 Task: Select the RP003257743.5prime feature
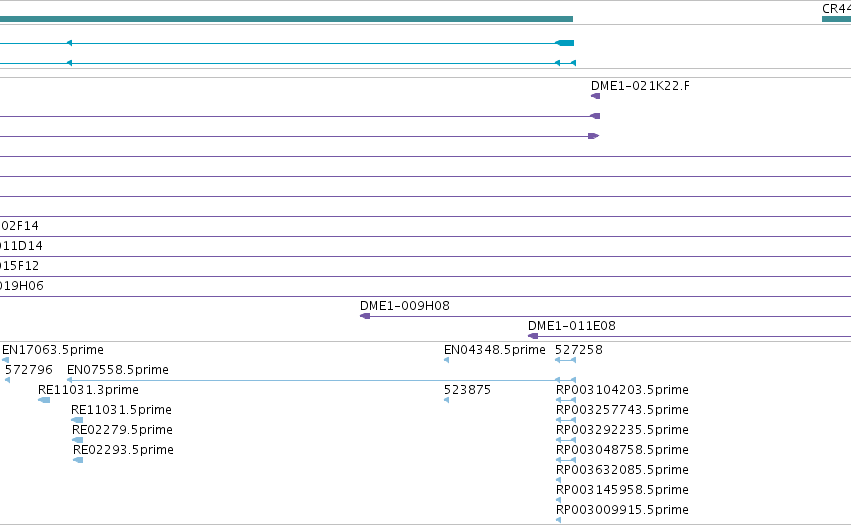tap(566, 420)
